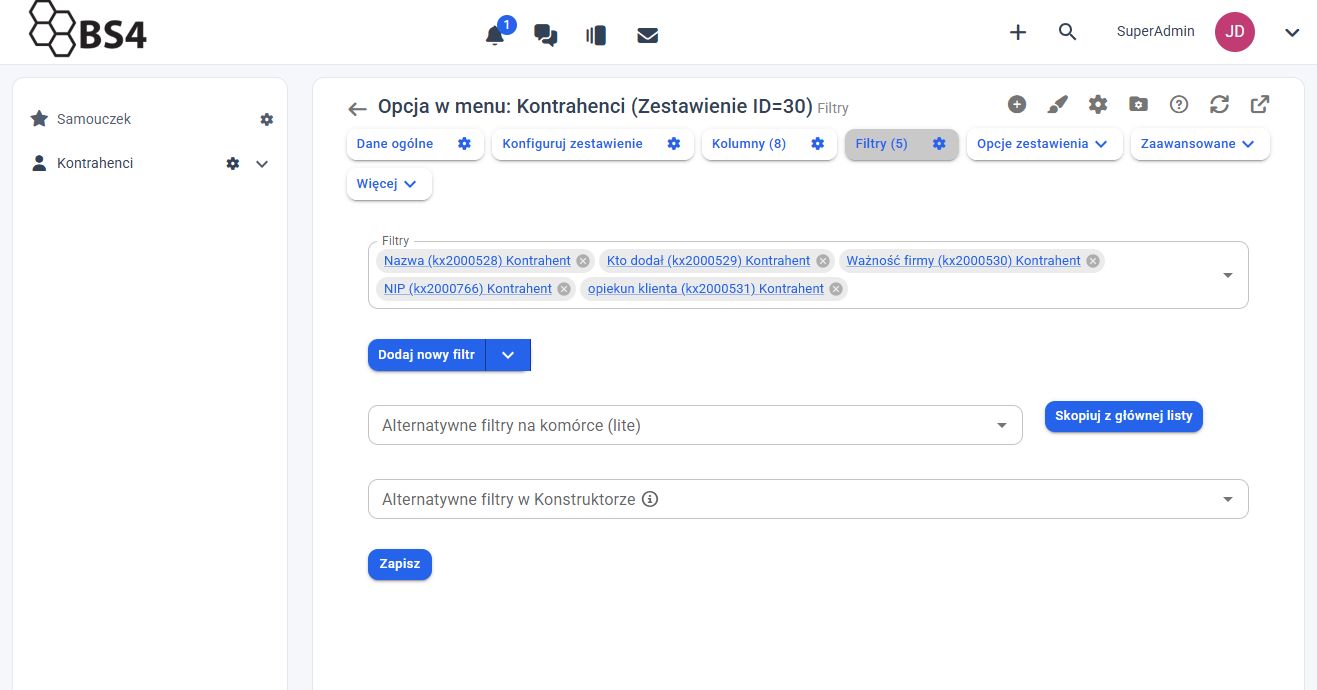
Task: Click gear on Kolumny (8) tab
Action: [817, 144]
